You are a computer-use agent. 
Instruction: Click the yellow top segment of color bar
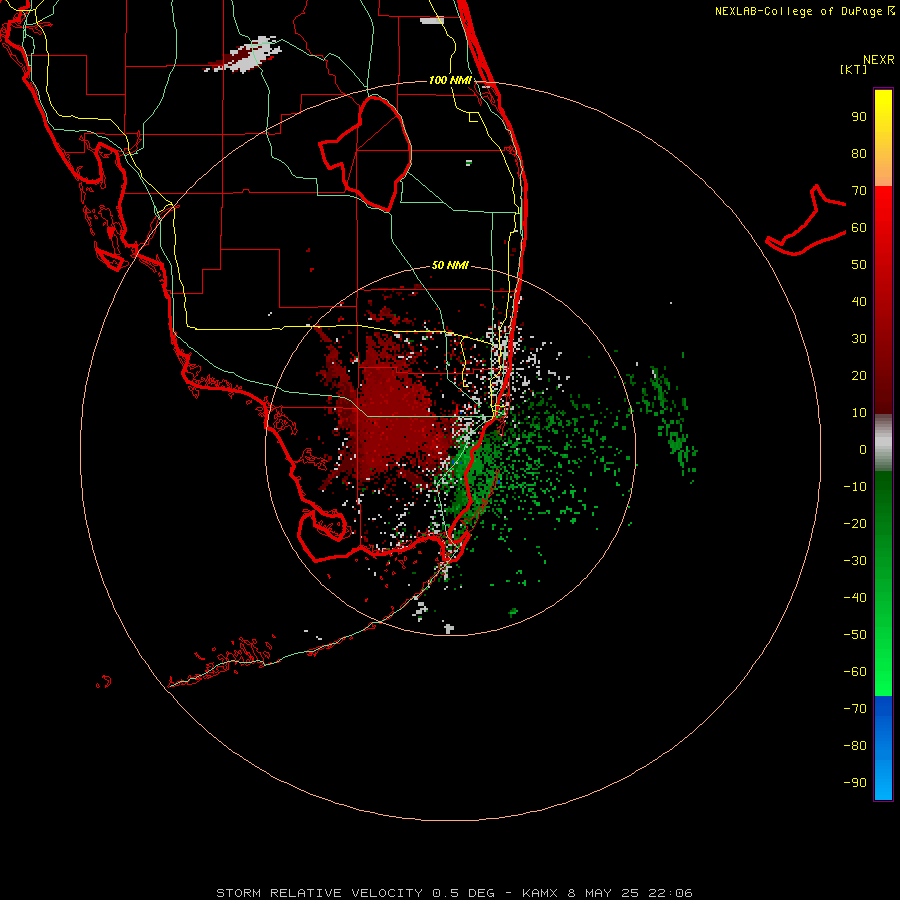883,138
